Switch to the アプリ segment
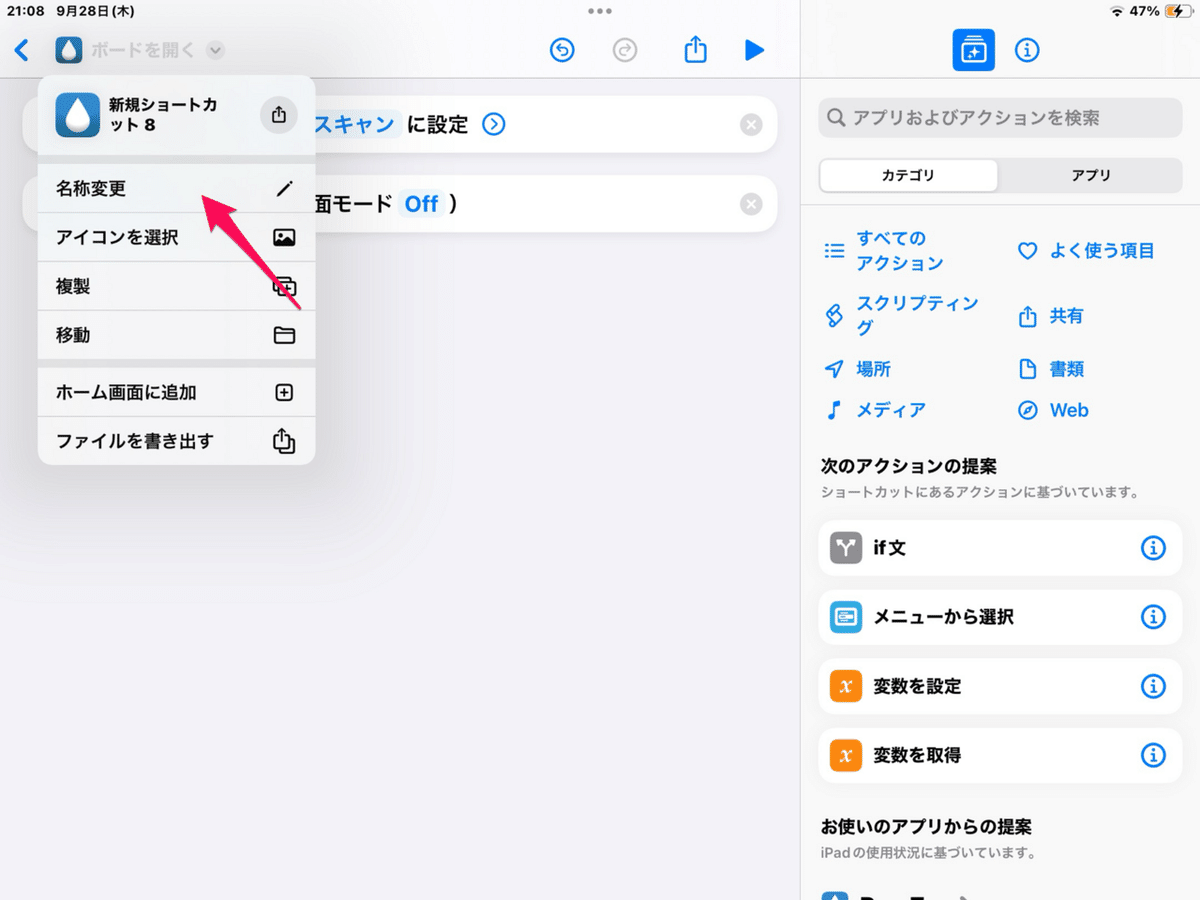This screenshot has height=900, width=1200. click(1091, 175)
